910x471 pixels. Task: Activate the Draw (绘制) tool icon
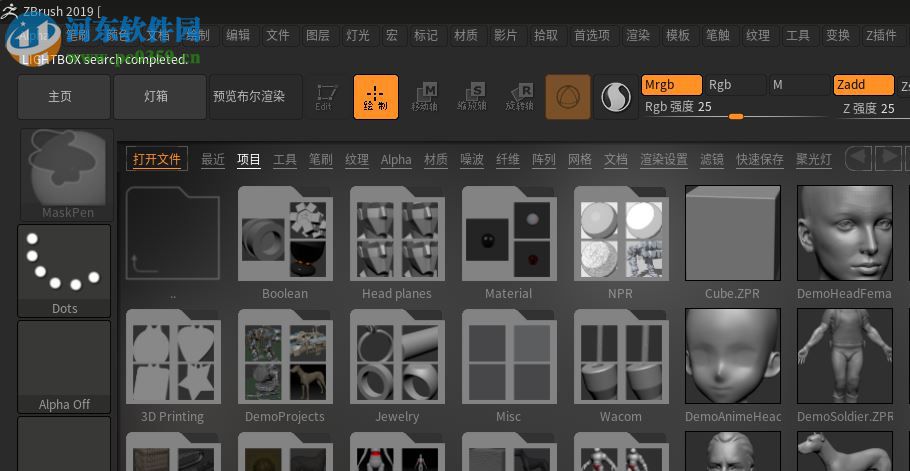[375, 97]
